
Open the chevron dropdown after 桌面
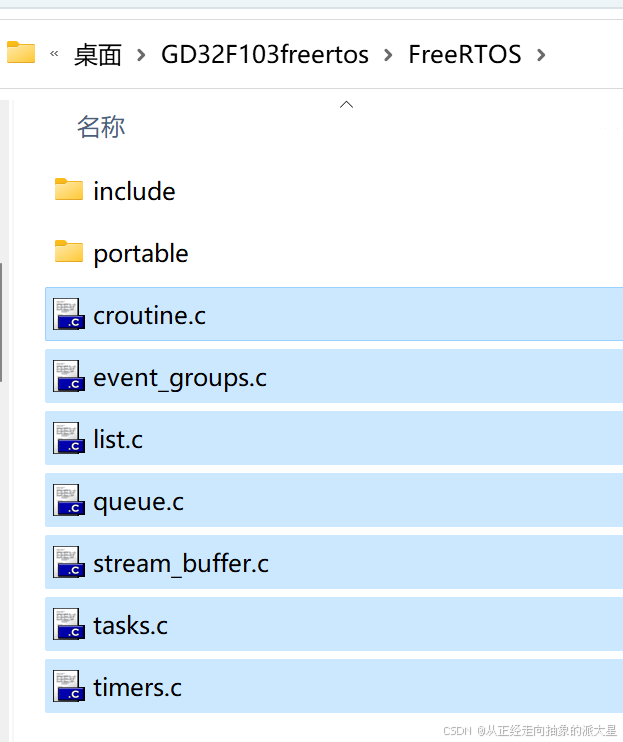tap(141, 55)
